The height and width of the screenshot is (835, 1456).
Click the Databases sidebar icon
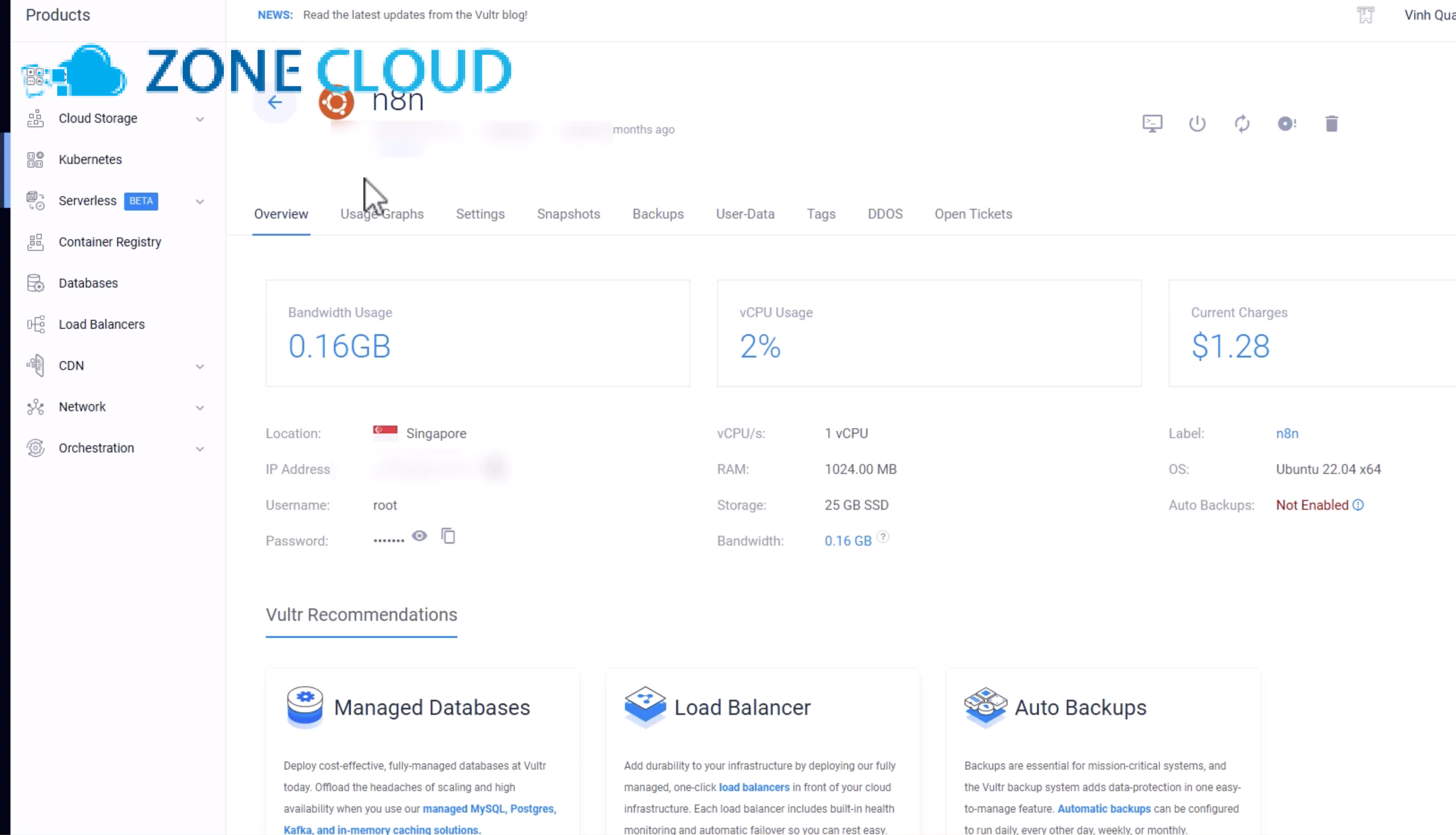(x=35, y=283)
